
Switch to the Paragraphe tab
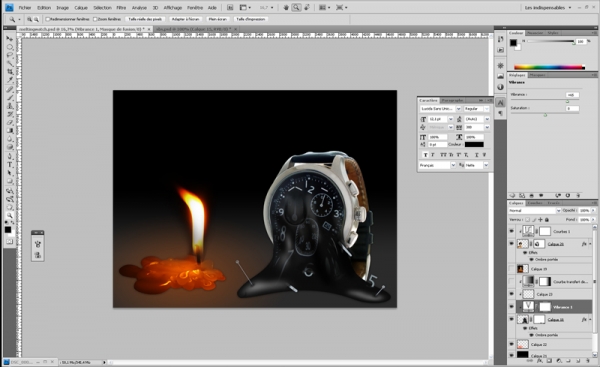pyautogui.click(x=453, y=100)
